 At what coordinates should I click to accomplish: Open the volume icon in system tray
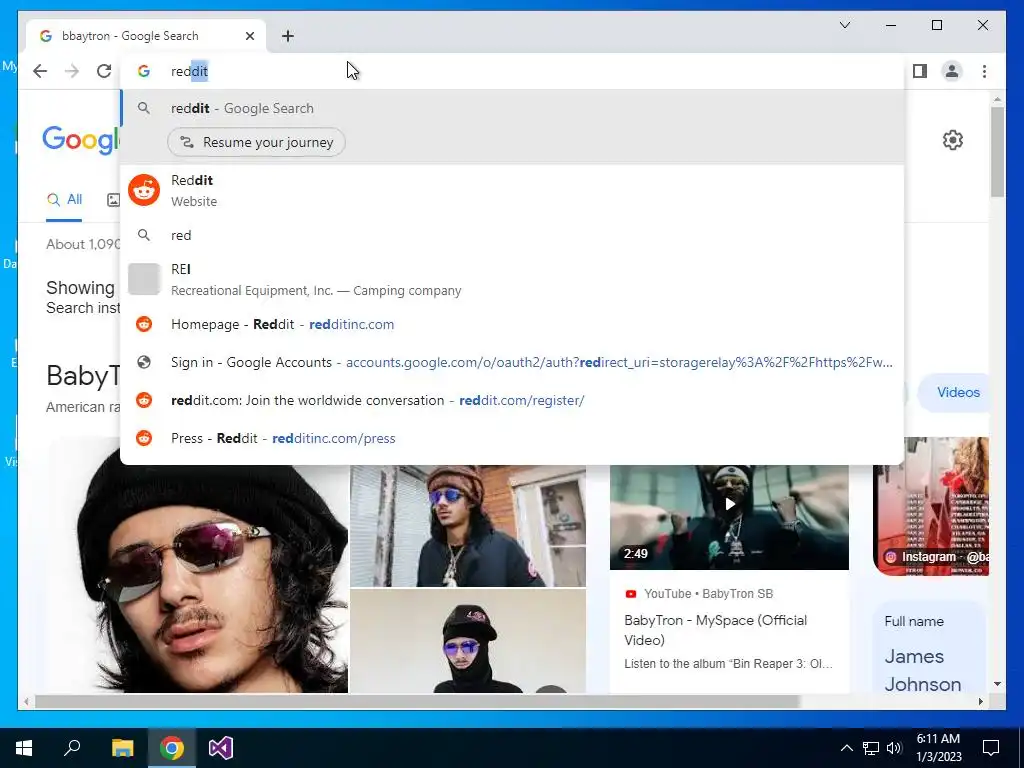pyautogui.click(x=894, y=748)
